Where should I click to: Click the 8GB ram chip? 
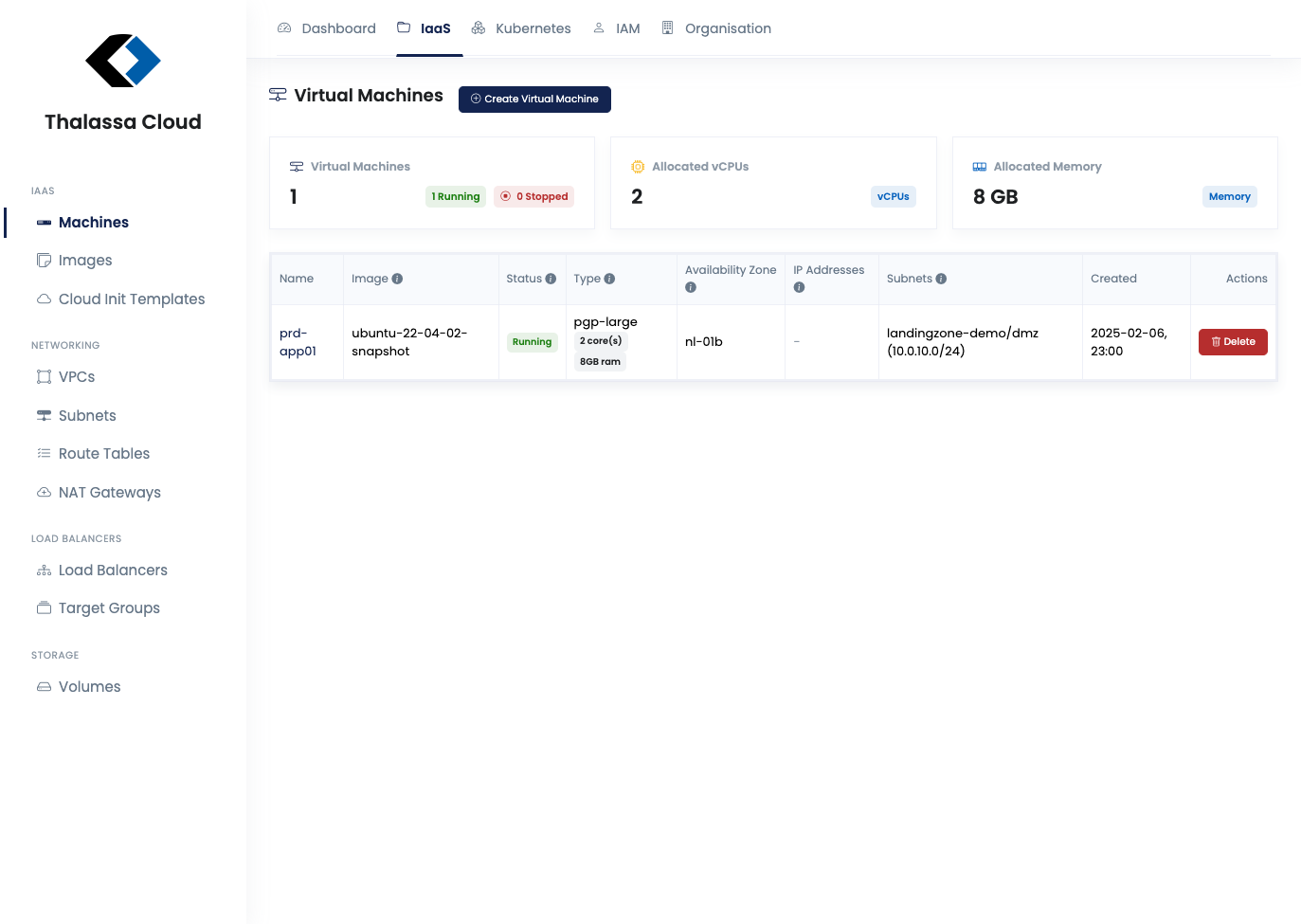point(600,362)
